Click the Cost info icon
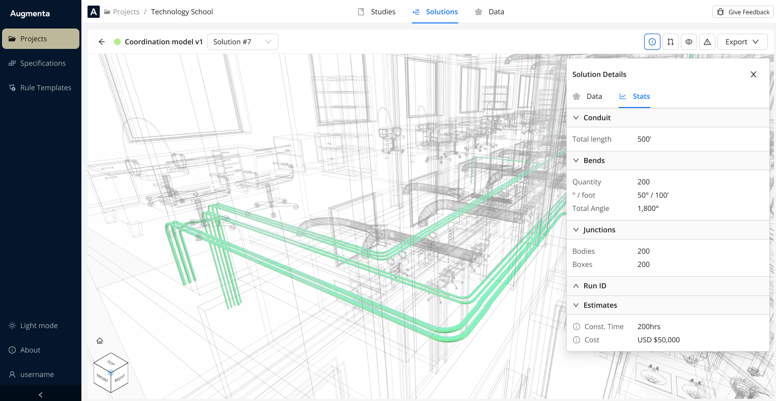 [x=576, y=340]
